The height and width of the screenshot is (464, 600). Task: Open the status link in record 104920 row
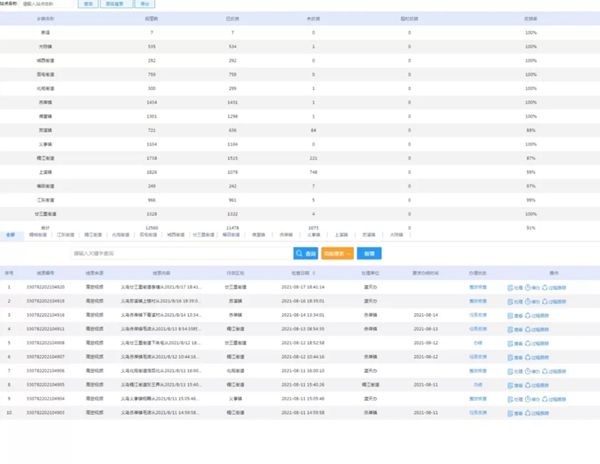(x=478, y=287)
